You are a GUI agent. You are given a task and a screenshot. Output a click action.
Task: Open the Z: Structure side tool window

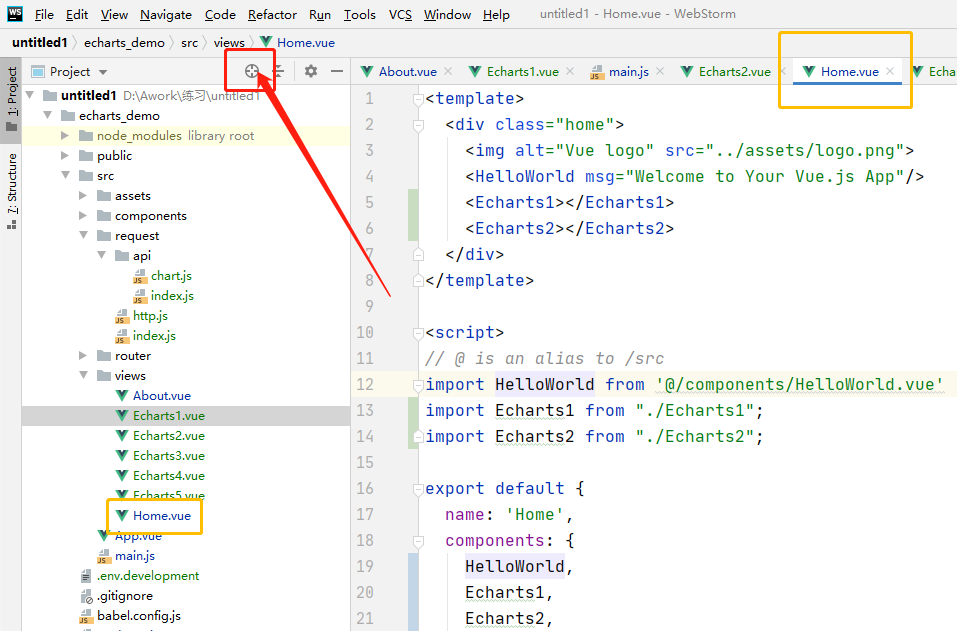pyautogui.click(x=11, y=191)
